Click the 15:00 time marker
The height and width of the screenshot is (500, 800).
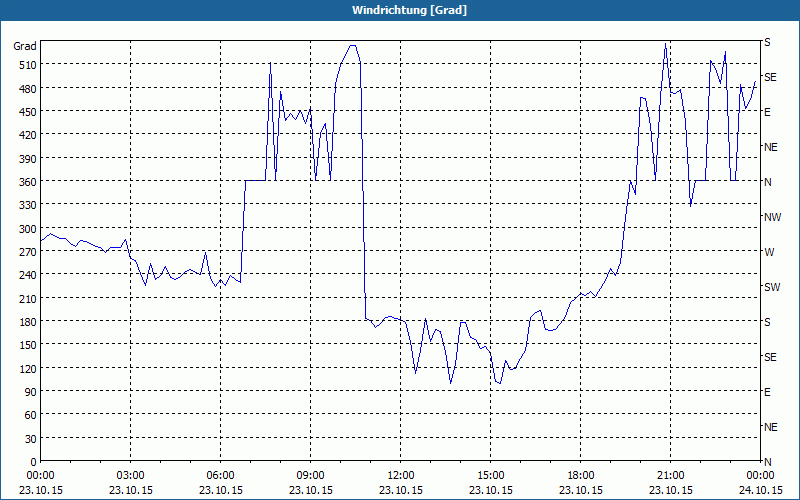[x=490, y=476]
